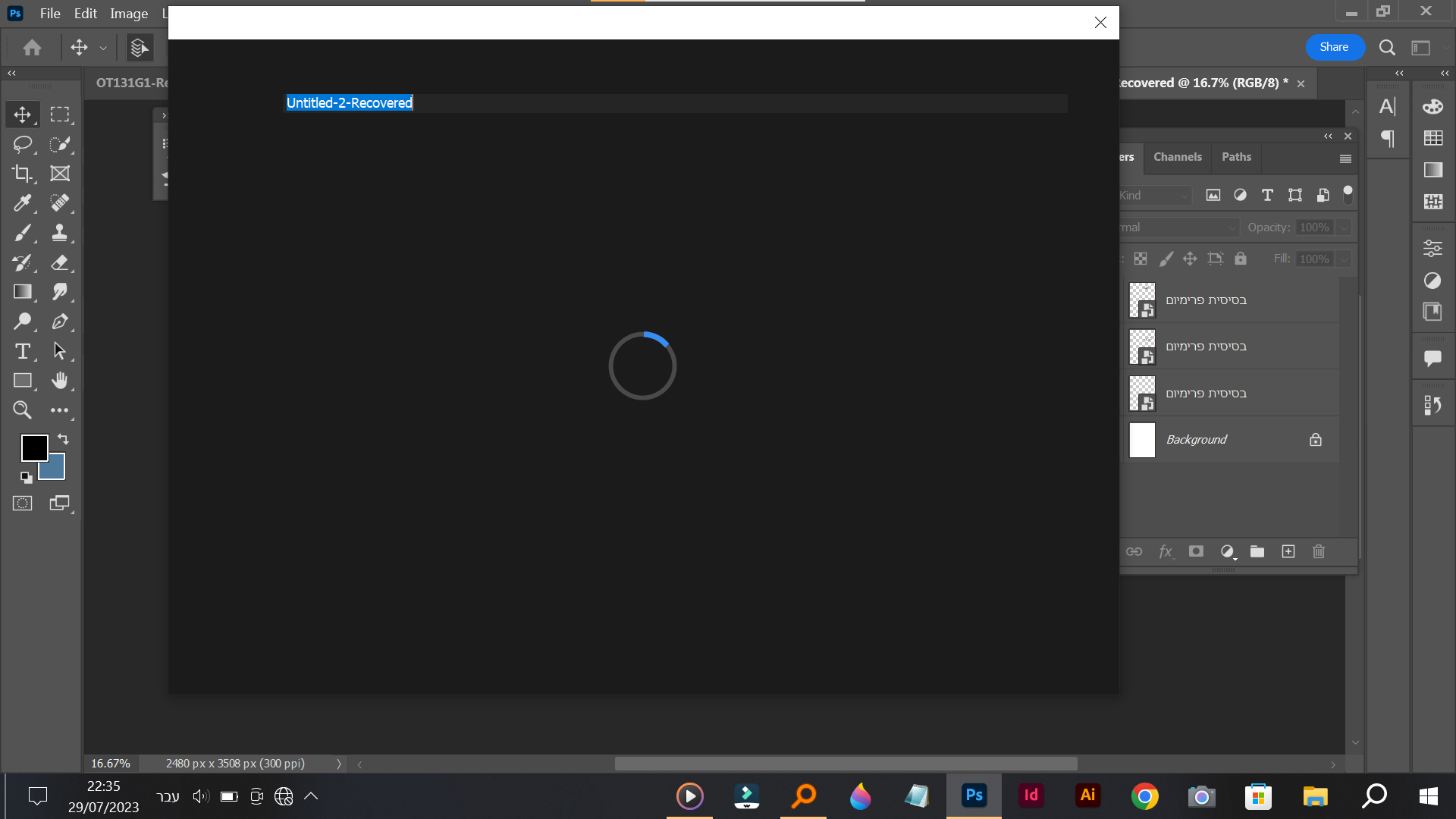1456x819 pixels.
Task: Select the Move tool in the toolbox
Action: pos(23,115)
